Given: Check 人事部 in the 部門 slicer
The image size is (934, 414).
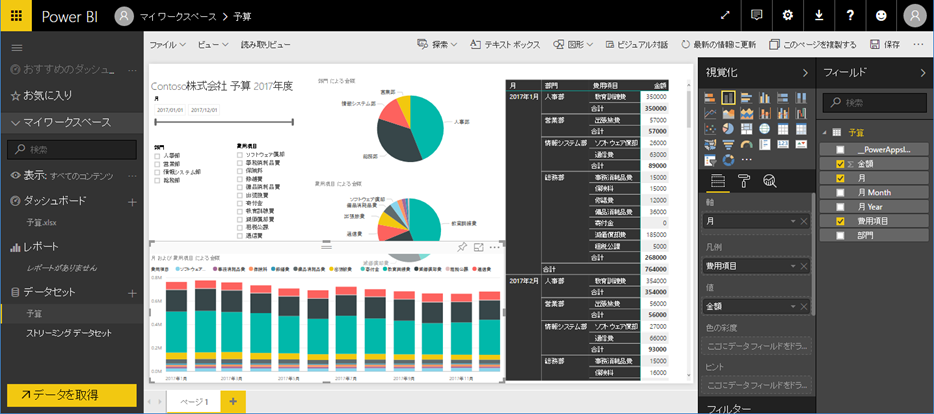Looking at the screenshot, I should (x=158, y=155).
